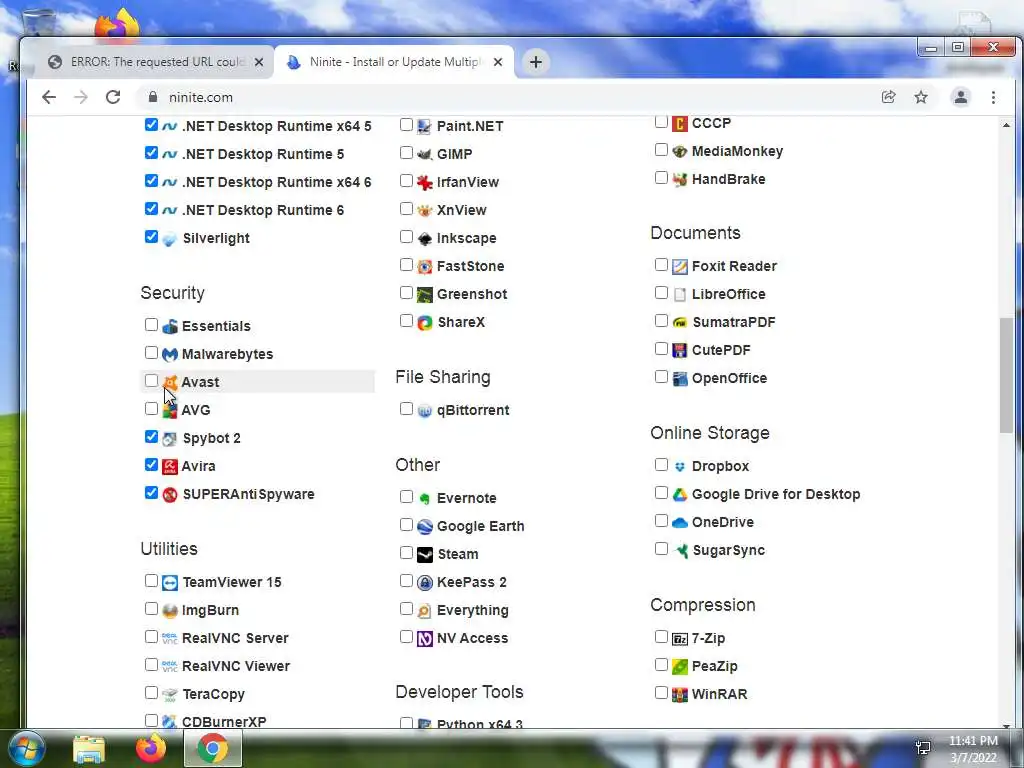The height and width of the screenshot is (768, 1024).
Task: Open a new Chrome tab
Action: (536, 62)
